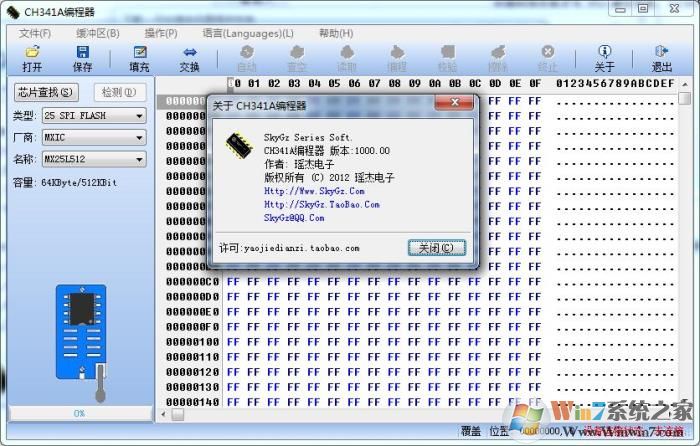The height and width of the screenshot is (446, 700).
Task: Click the capacity text 64KByte/512KBit
Action: tap(79, 183)
